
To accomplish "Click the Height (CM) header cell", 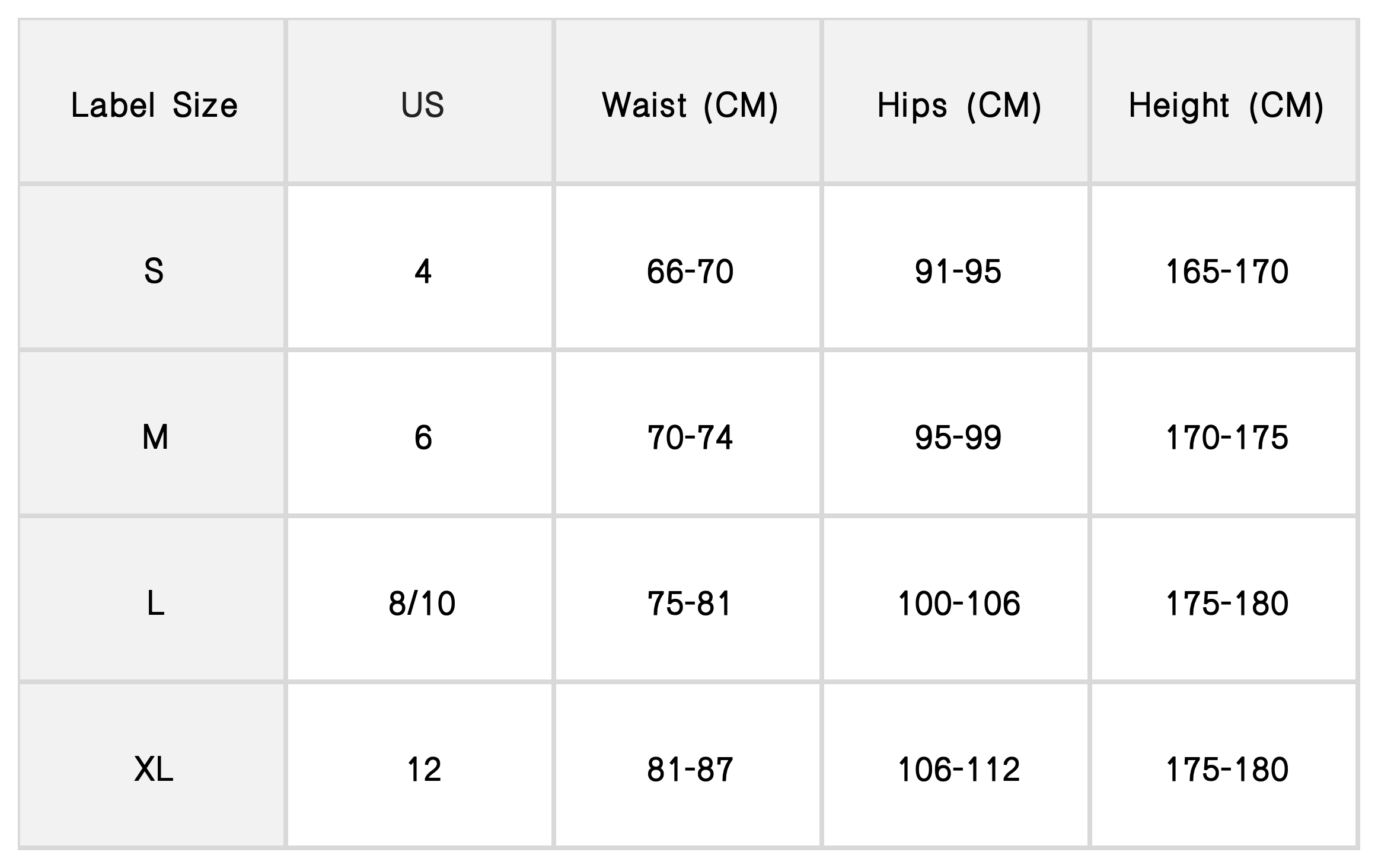I will pyautogui.click(x=1226, y=106).
